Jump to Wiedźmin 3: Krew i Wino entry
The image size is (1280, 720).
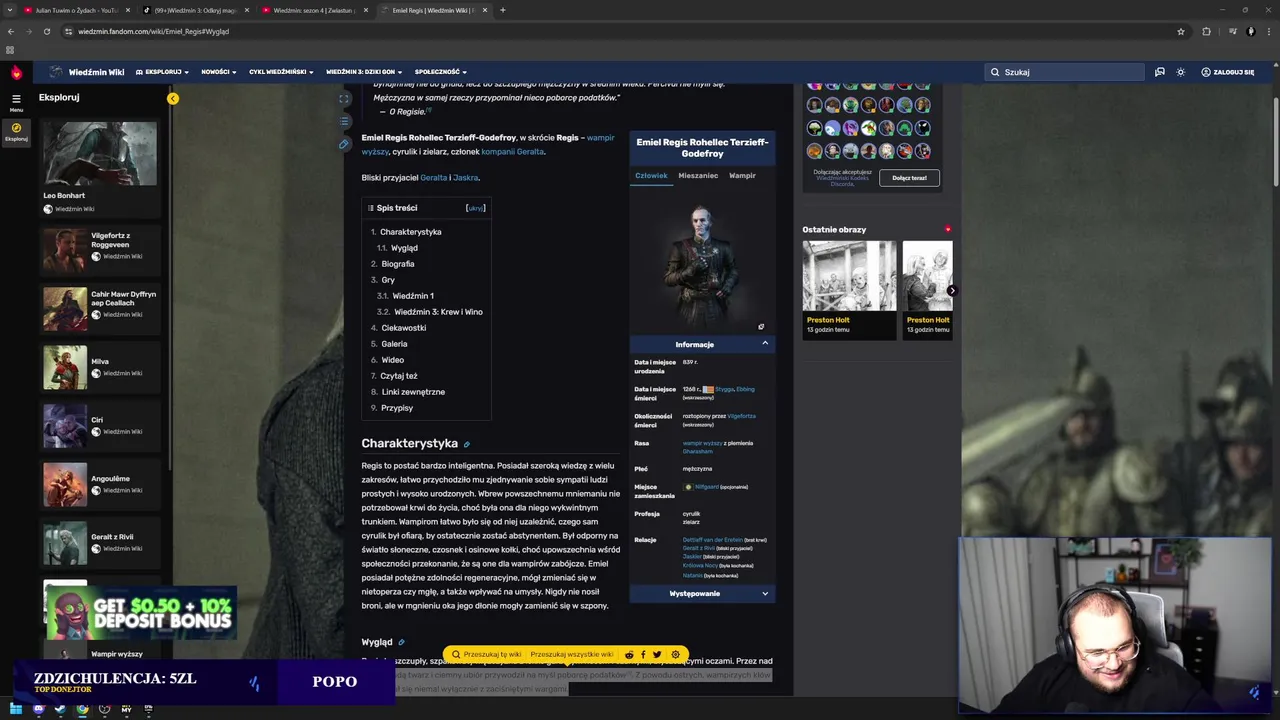[x=438, y=312]
